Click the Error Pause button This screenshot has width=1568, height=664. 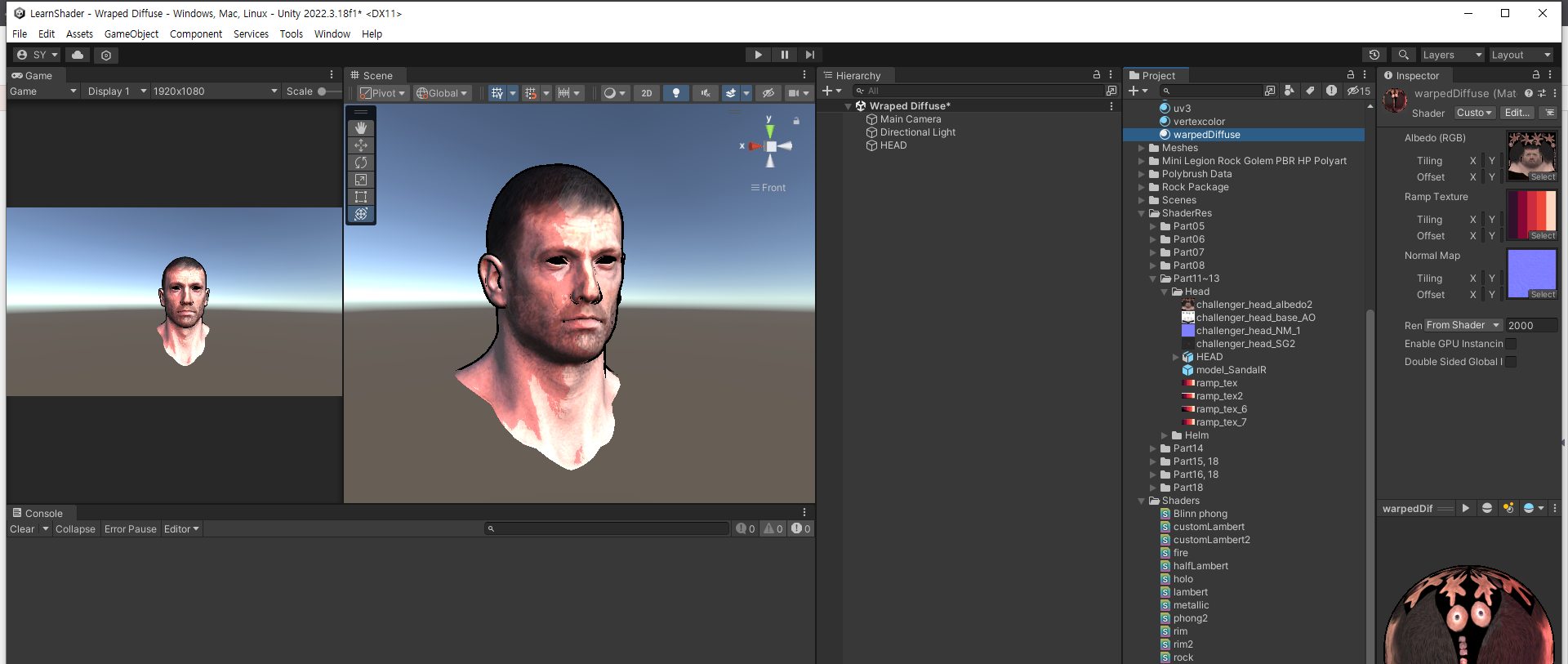tap(130, 529)
